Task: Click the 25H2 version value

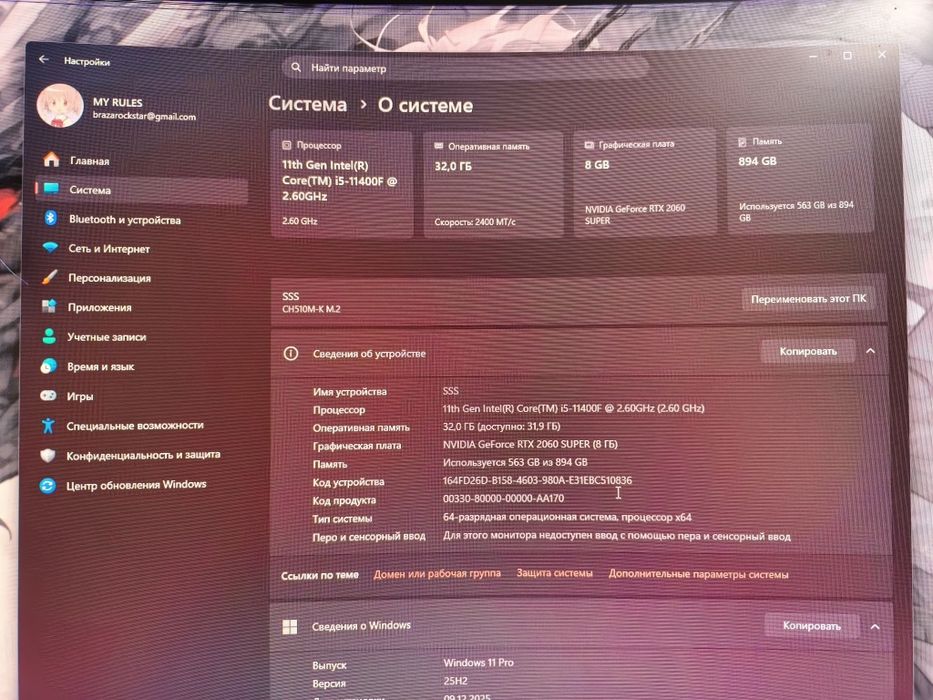Action: [455, 680]
